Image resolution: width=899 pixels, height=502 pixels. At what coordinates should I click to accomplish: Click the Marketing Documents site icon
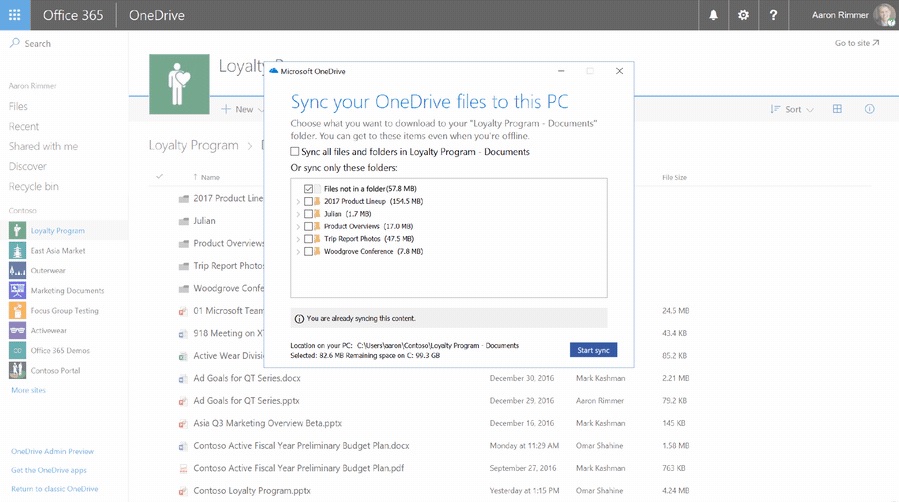(17, 291)
